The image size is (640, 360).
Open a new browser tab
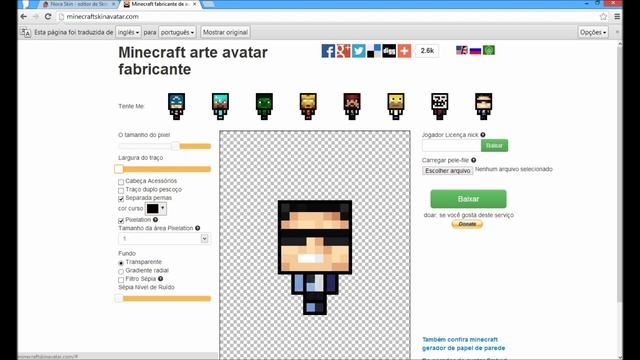[x=208, y=4]
